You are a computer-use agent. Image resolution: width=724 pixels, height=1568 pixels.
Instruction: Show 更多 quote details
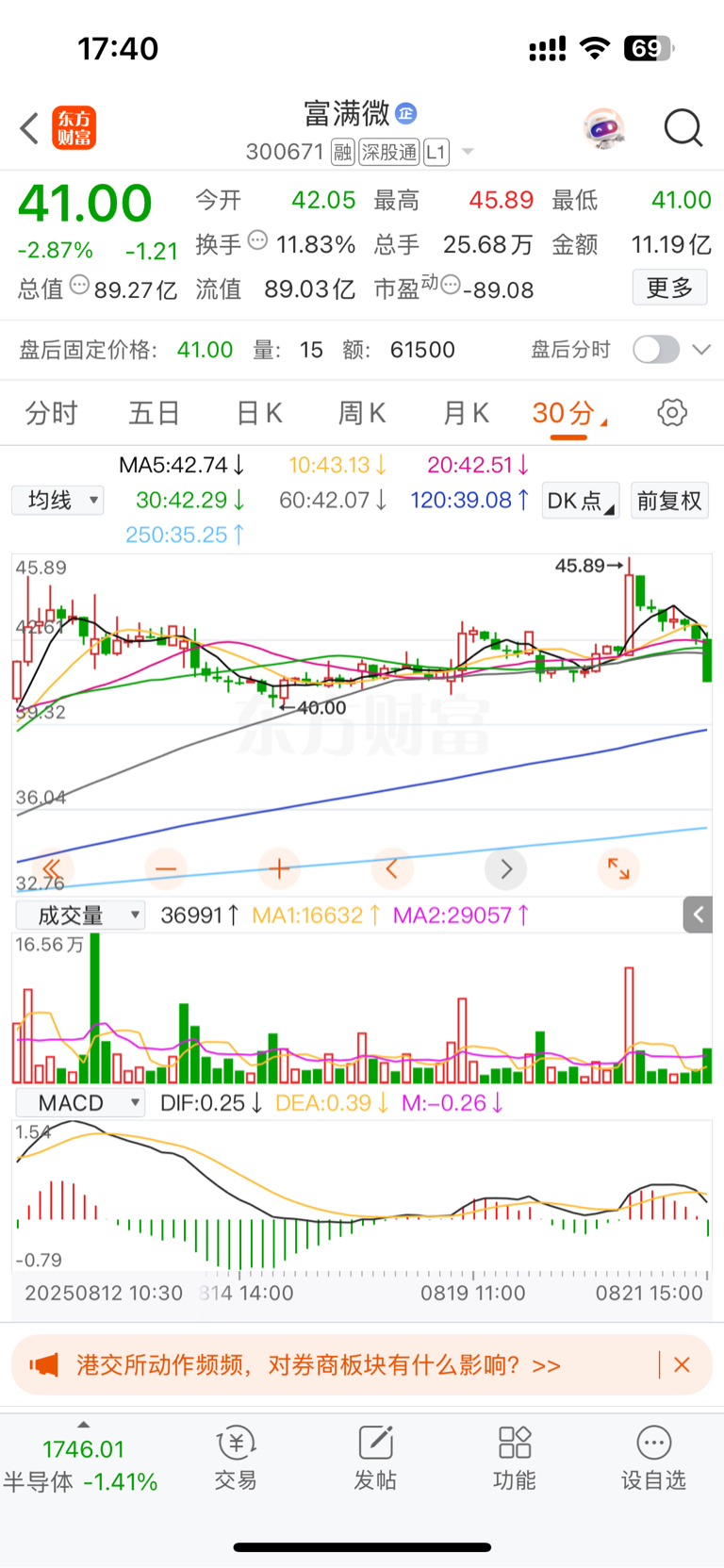coord(669,288)
